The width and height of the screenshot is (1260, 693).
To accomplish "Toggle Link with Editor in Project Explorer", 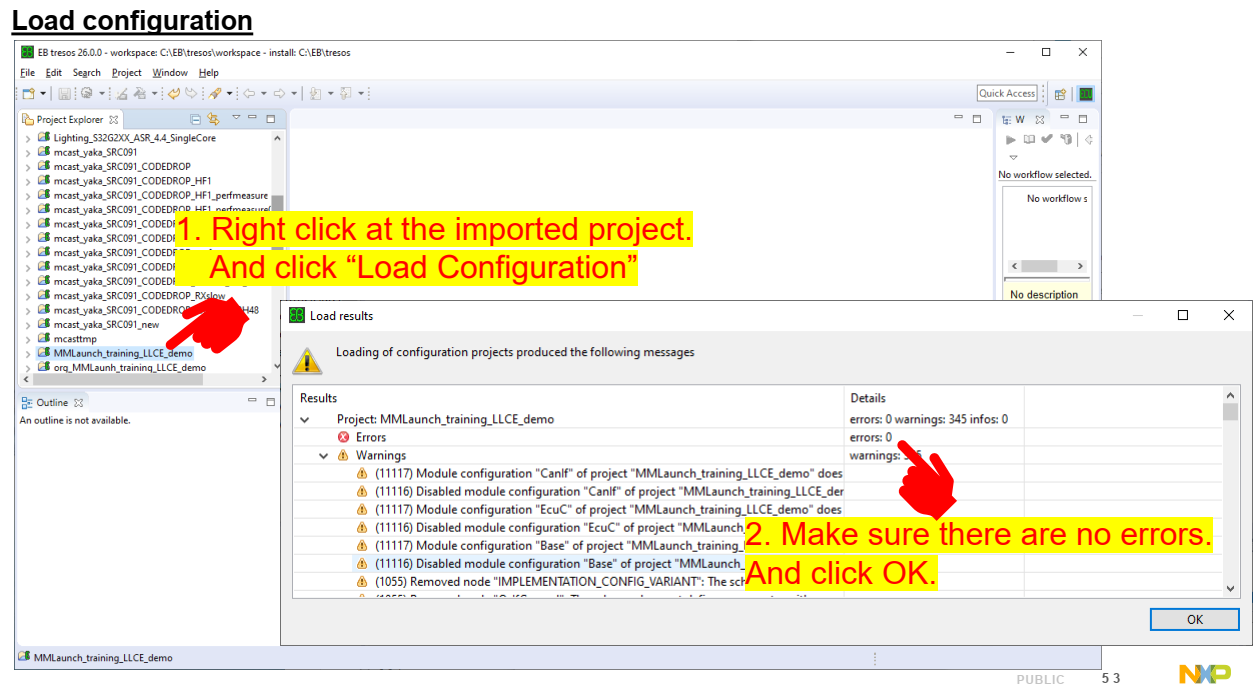I will pos(213,119).
